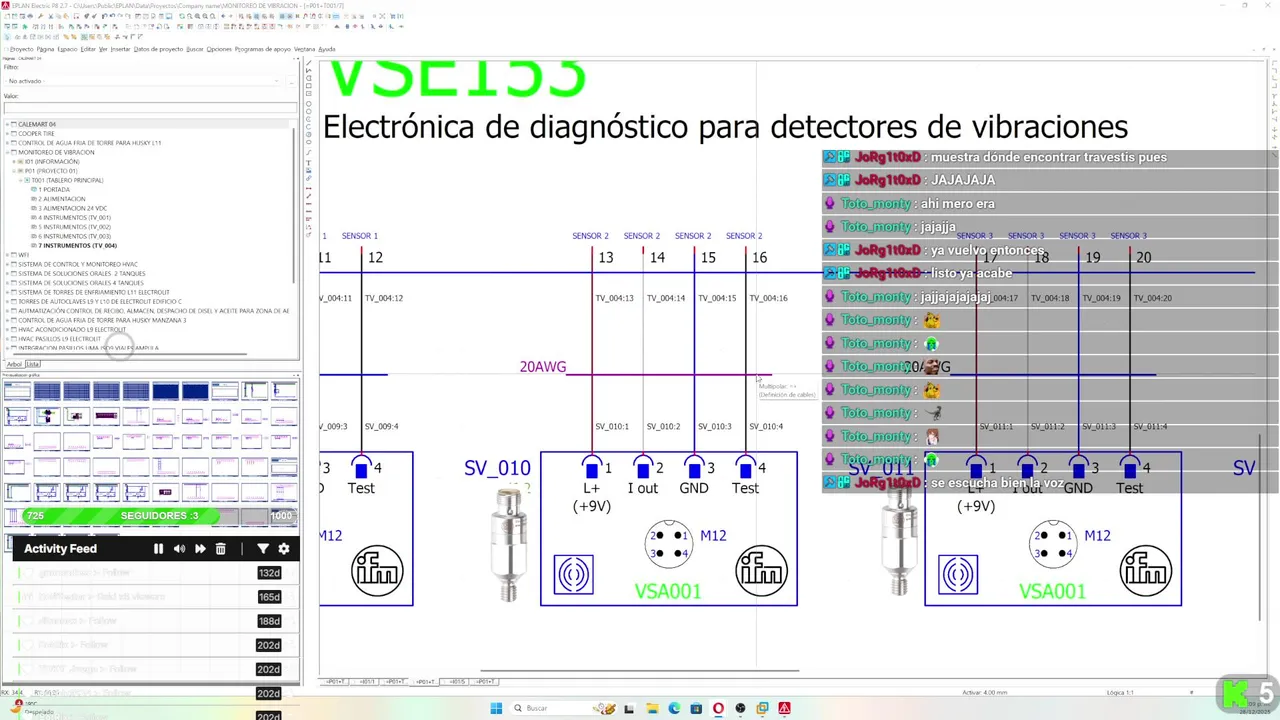Expand the COOPER TIRE project
1280x720 pixels.
7,133
